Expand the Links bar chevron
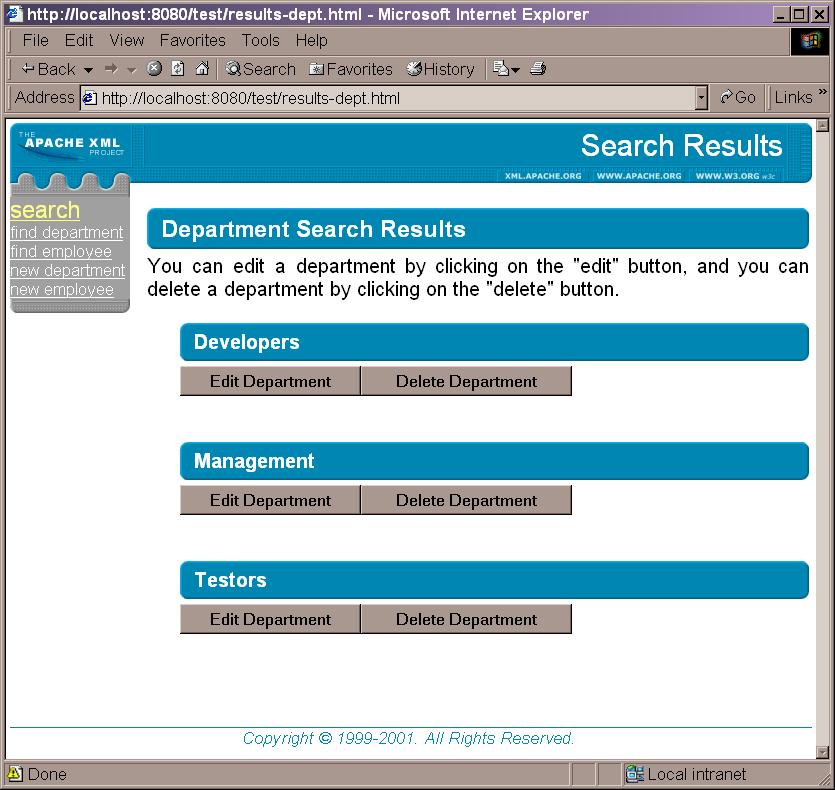The image size is (835, 790). tap(826, 93)
